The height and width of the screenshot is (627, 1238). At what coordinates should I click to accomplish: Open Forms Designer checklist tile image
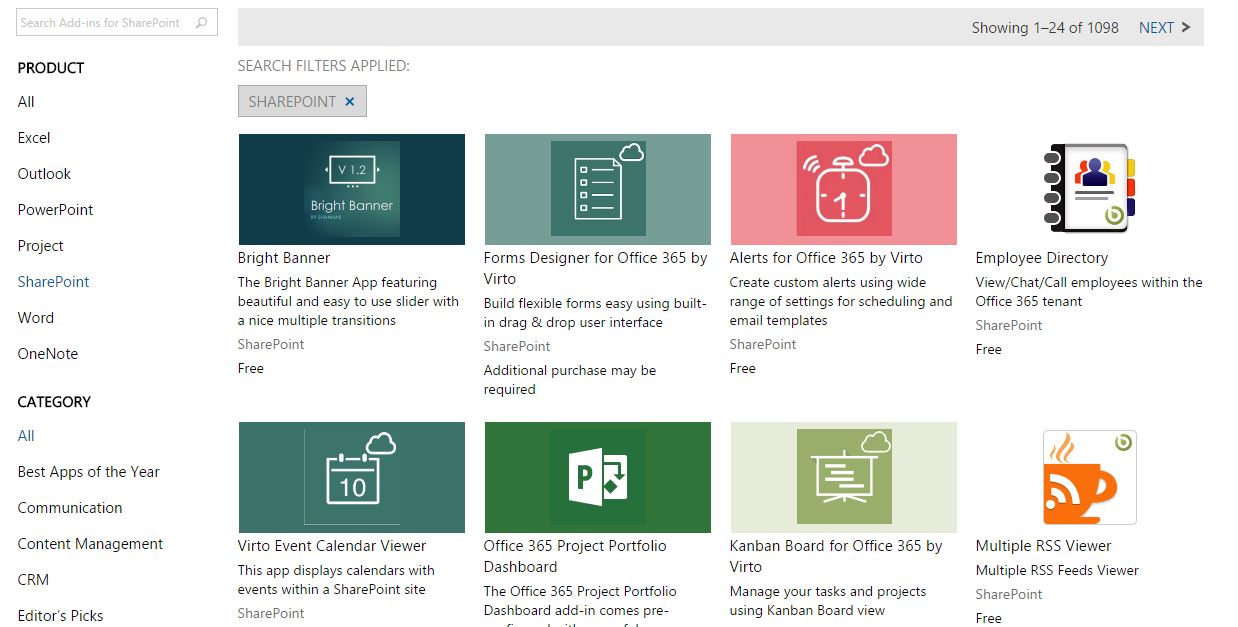597,189
